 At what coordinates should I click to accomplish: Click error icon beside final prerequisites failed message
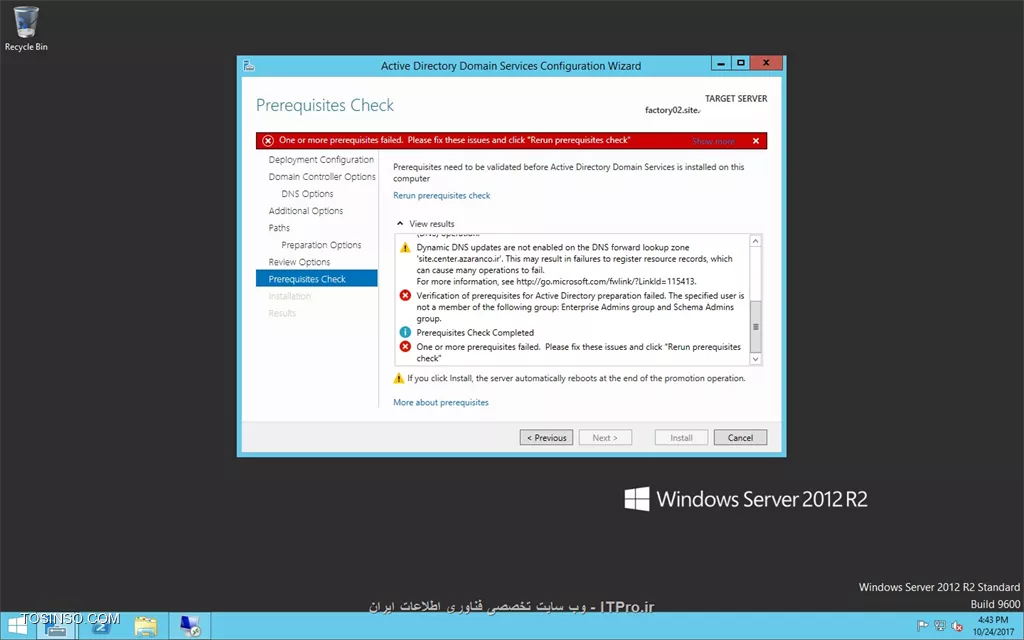click(x=405, y=347)
